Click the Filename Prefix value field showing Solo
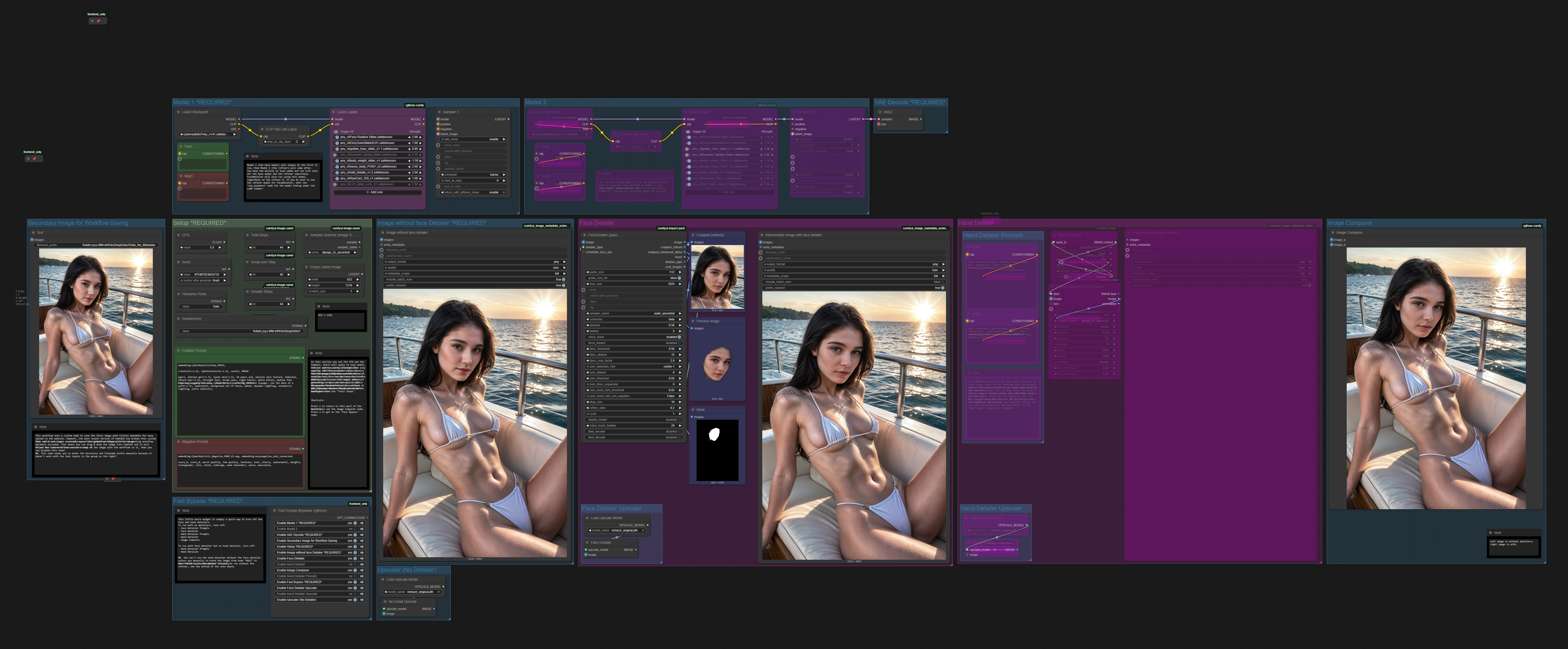The width and height of the screenshot is (1568, 649). click(201, 307)
